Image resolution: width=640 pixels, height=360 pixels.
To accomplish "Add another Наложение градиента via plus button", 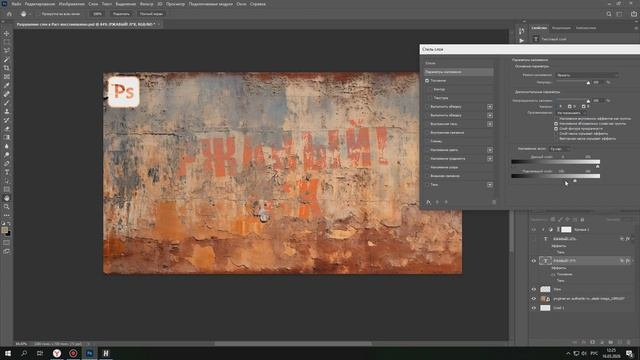I will click(x=490, y=158).
